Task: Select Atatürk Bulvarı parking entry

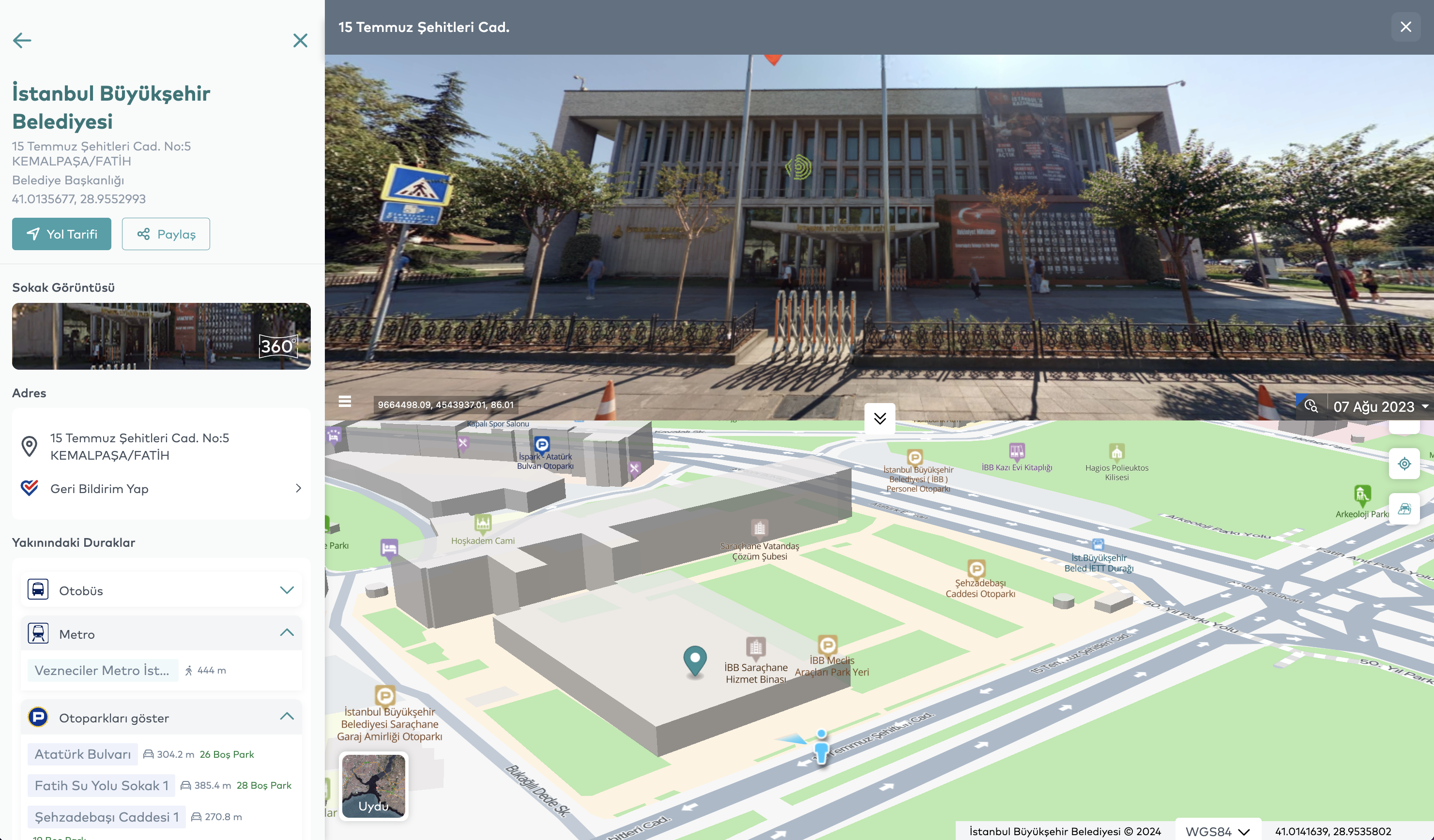Action: click(x=82, y=754)
